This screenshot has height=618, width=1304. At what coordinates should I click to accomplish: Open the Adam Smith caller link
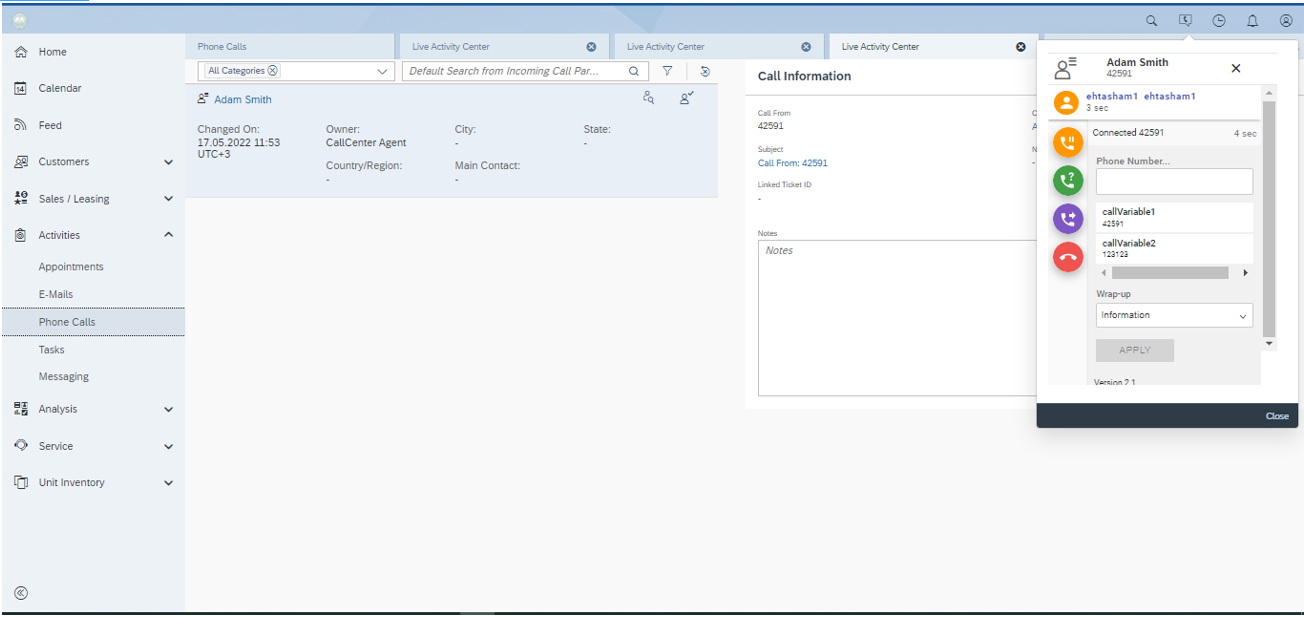pyautogui.click(x=242, y=100)
